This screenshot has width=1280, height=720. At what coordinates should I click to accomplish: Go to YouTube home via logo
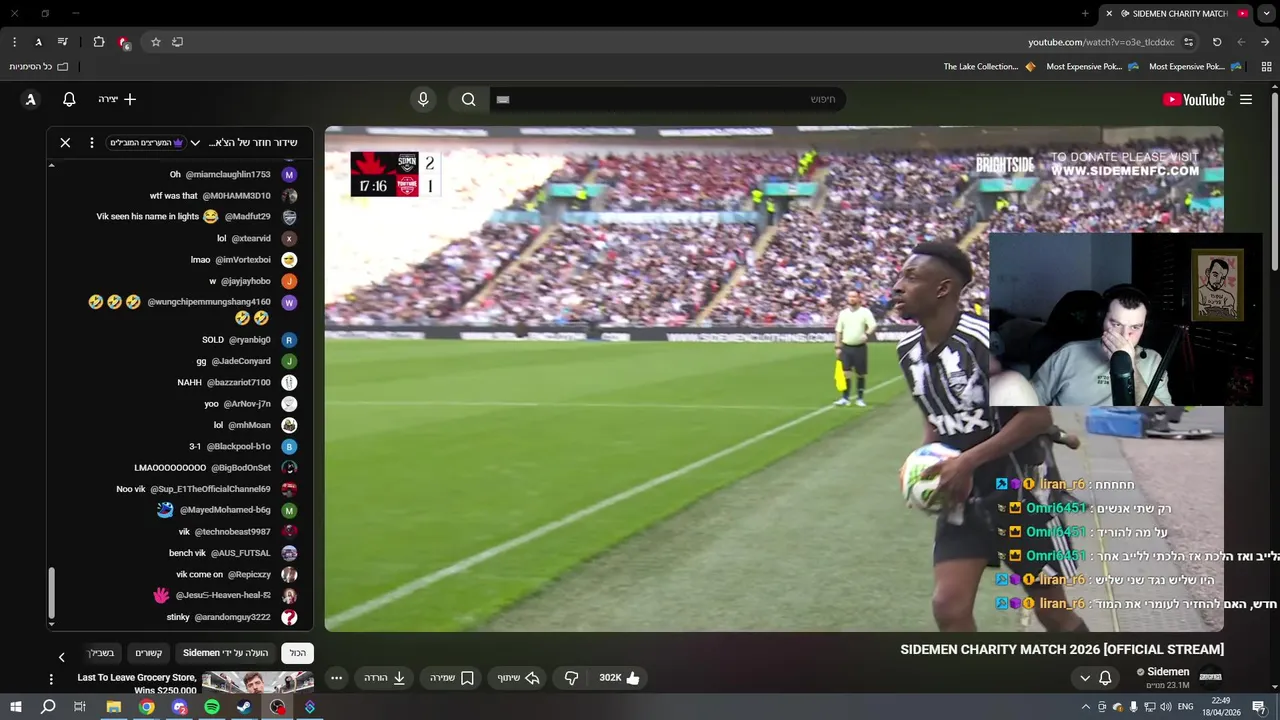[x=1194, y=99]
